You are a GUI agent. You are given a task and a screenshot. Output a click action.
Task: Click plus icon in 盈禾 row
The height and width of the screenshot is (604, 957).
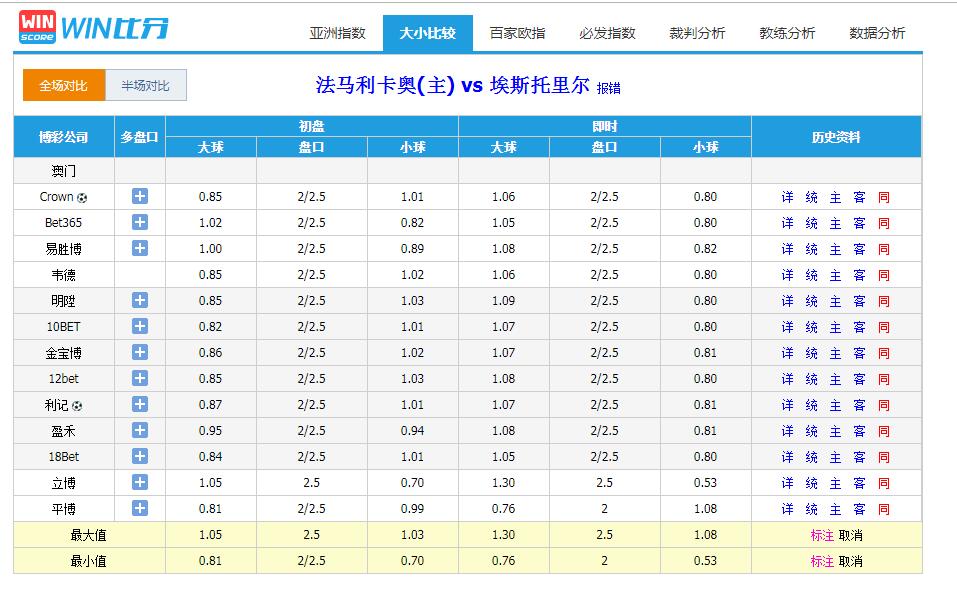click(140, 430)
